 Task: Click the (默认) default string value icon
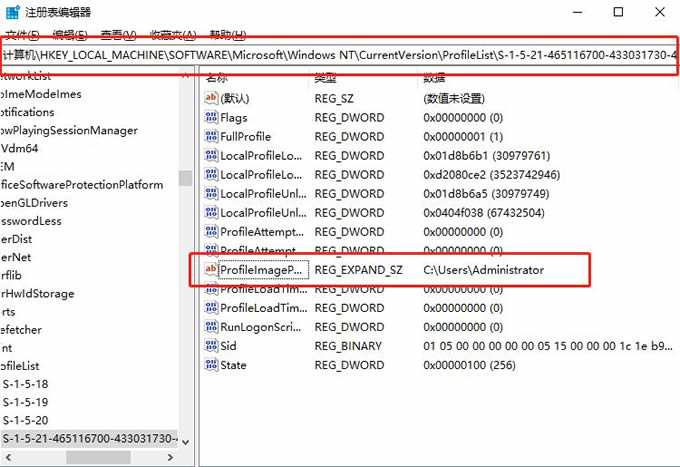pyautogui.click(x=211, y=98)
